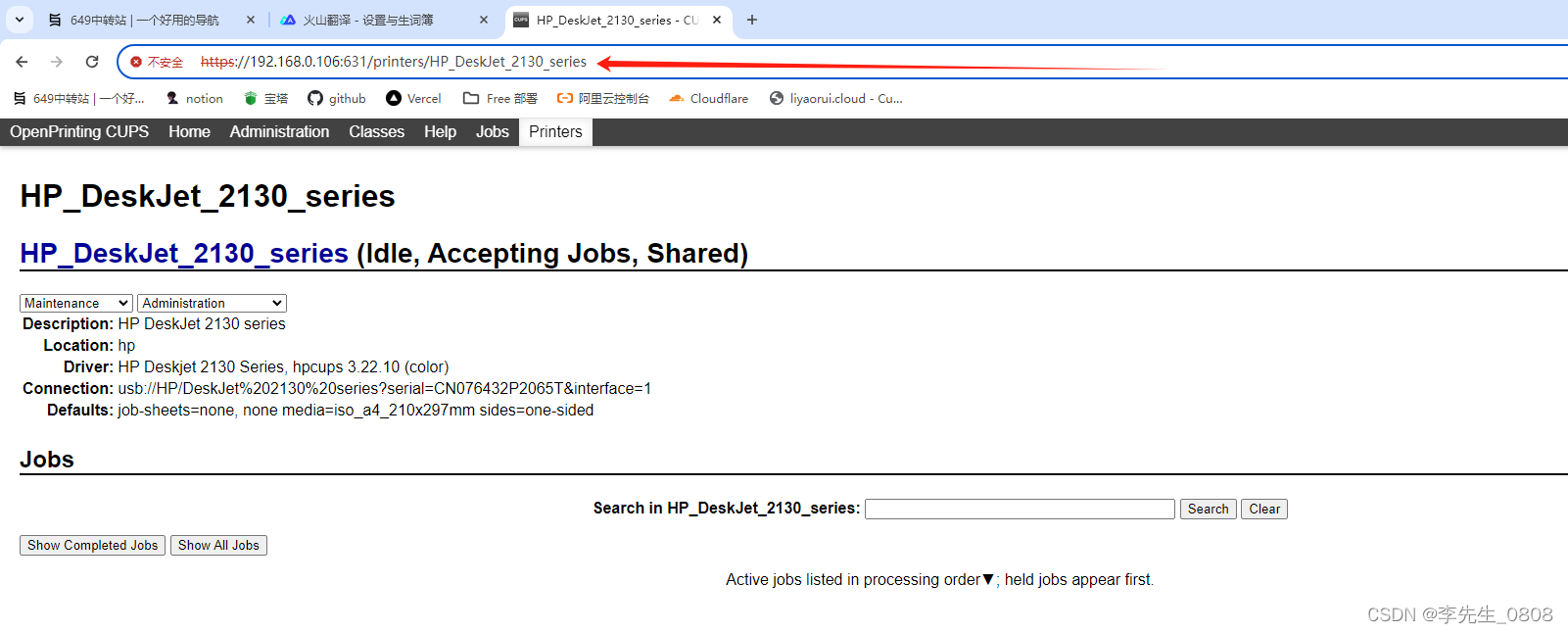
Task: Select the Printers nav tab
Action: [x=555, y=131]
